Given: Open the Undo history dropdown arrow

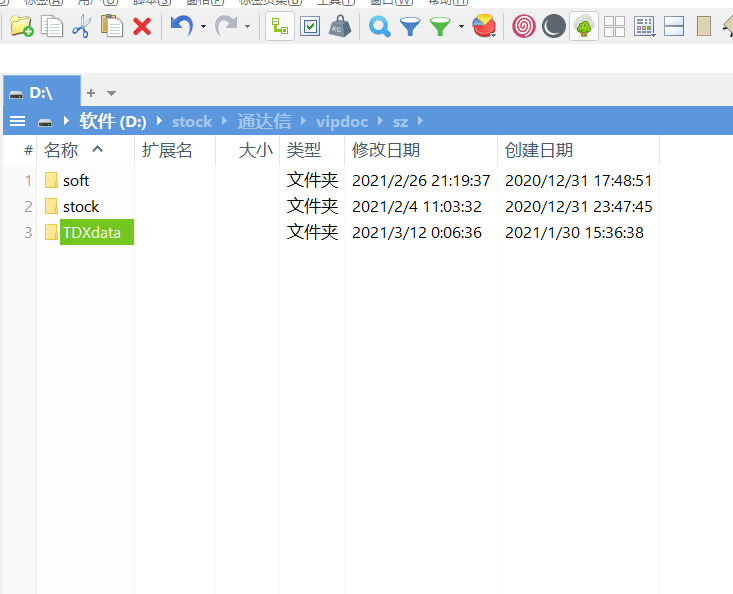Looking at the screenshot, I should tap(203, 27).
